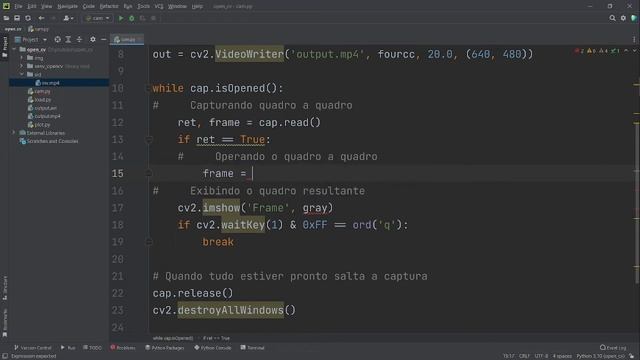Open output.mp4 in the project tree
Image resolution: width=640 pixels, height=360 pixels.
(47, 116)
